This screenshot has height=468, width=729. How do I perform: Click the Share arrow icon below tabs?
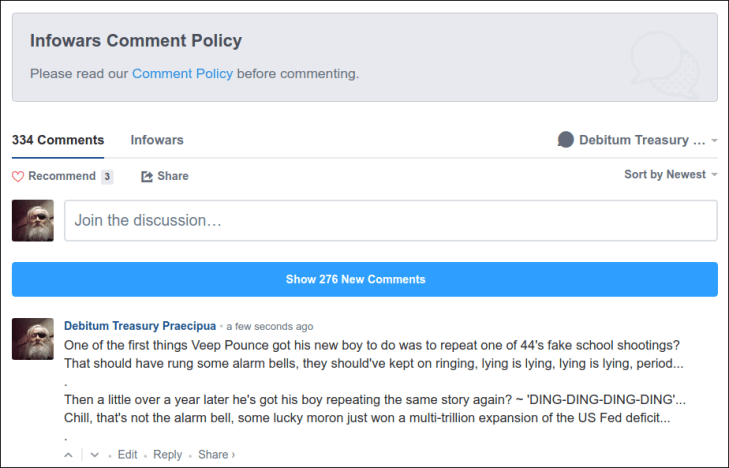147,176
